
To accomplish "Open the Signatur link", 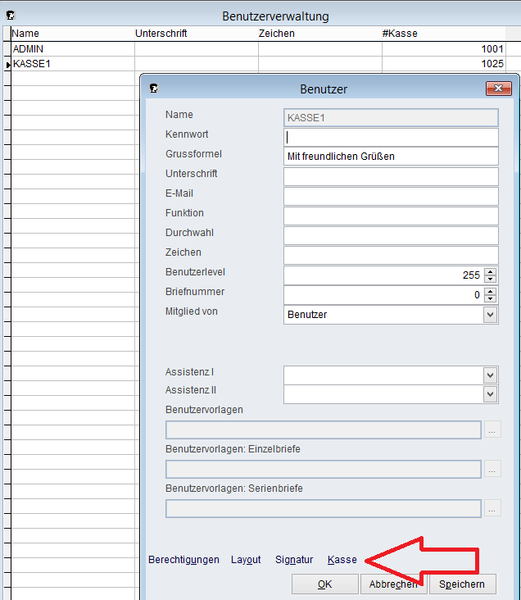I will [x=294, y=560].
